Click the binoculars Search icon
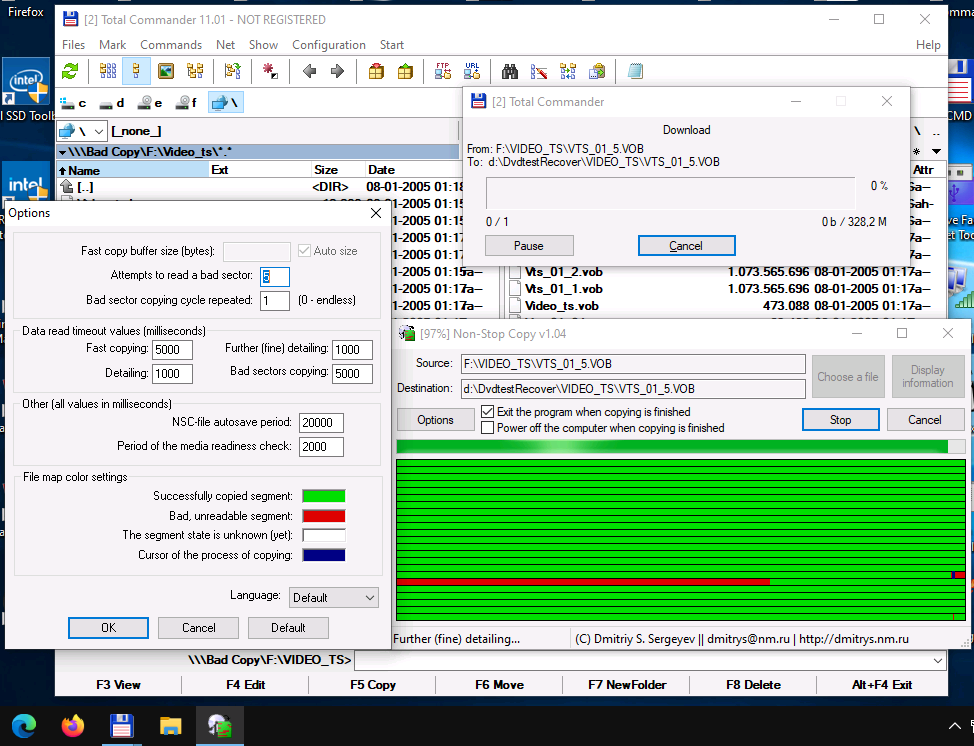Screen dimensions: 974x746 coord(510,71)
